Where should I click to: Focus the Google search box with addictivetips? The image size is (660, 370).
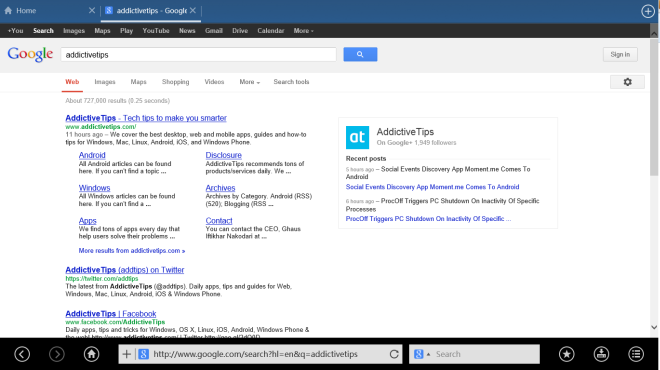pos(198,55)
